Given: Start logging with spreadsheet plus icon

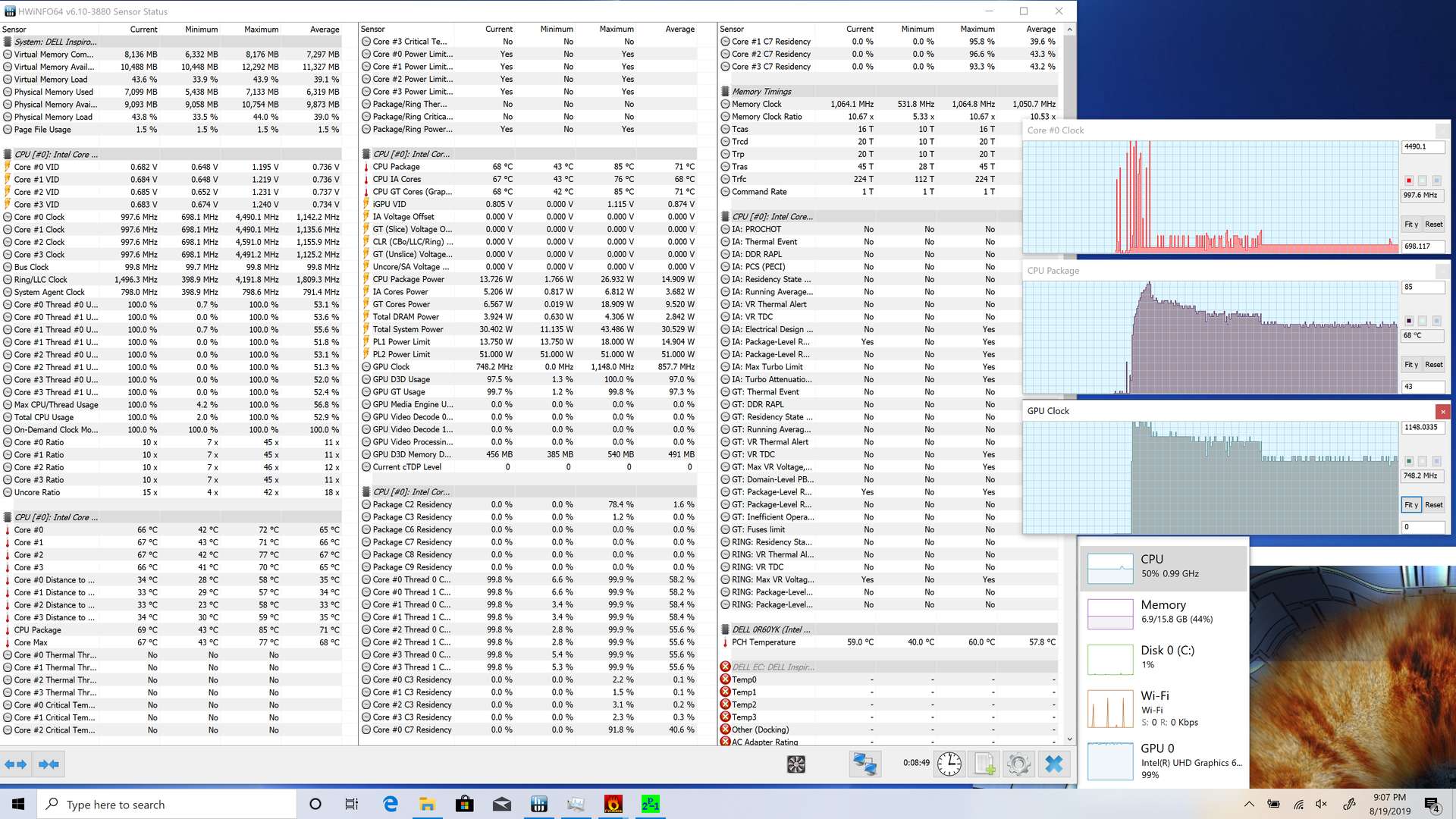Looking at the screenshot, I should point(984,764).
